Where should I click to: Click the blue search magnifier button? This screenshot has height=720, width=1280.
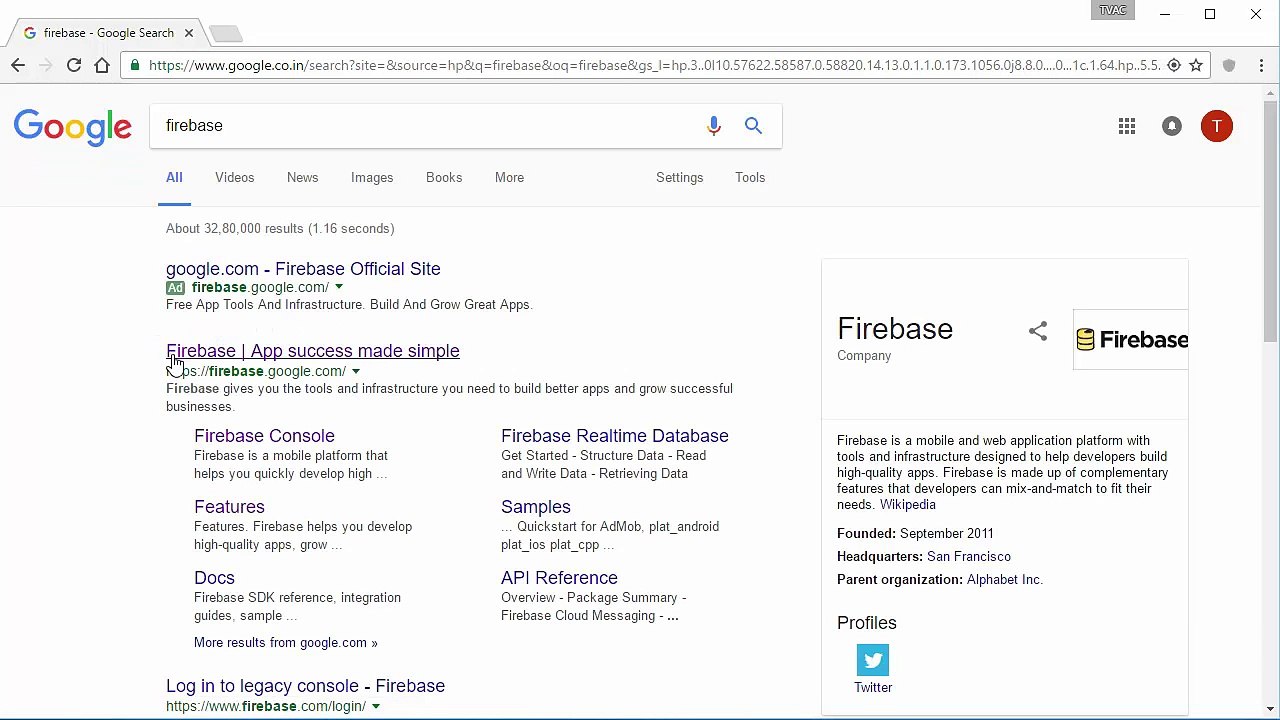753,126
